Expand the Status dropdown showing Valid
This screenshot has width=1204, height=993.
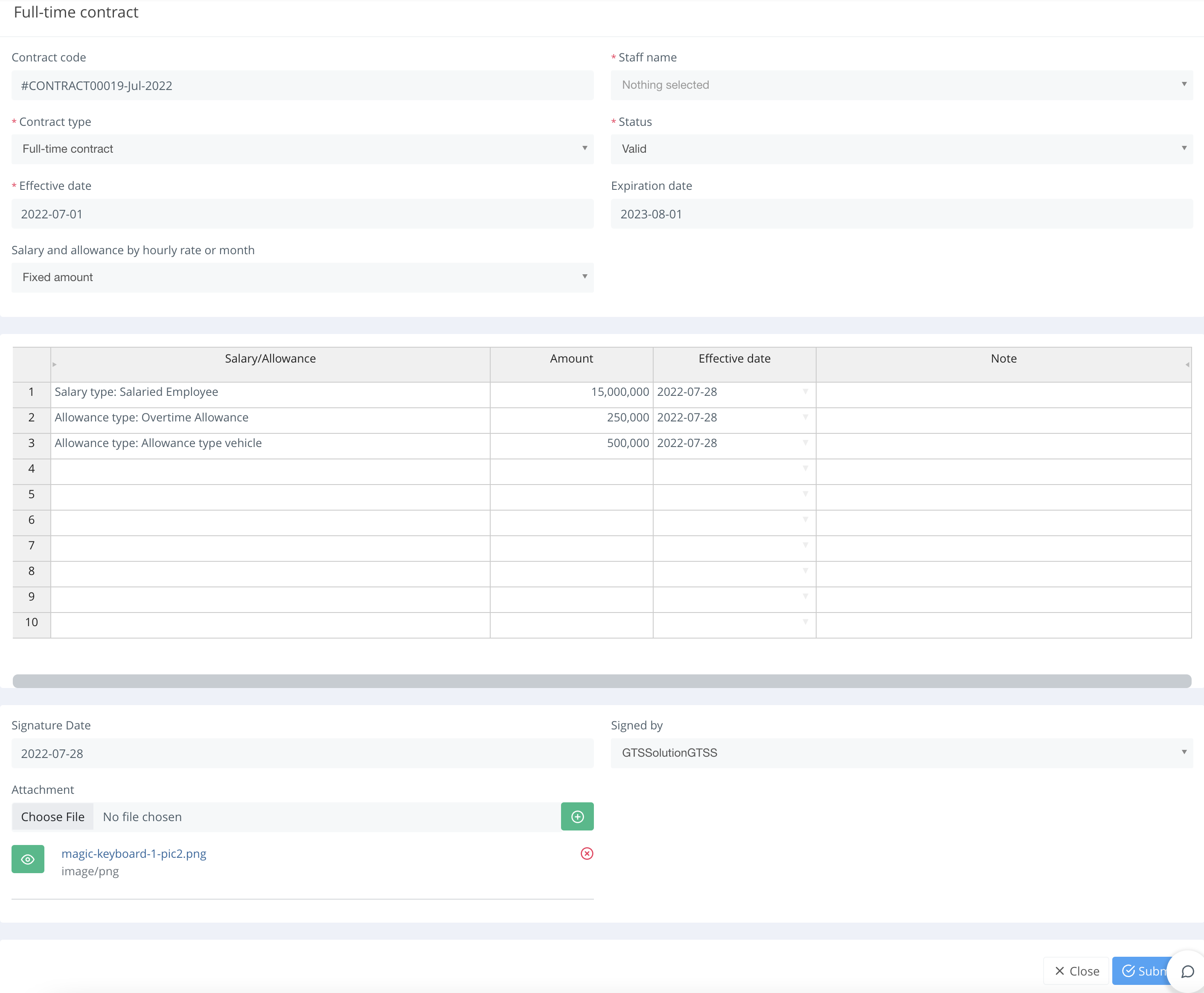pos(901,149)
